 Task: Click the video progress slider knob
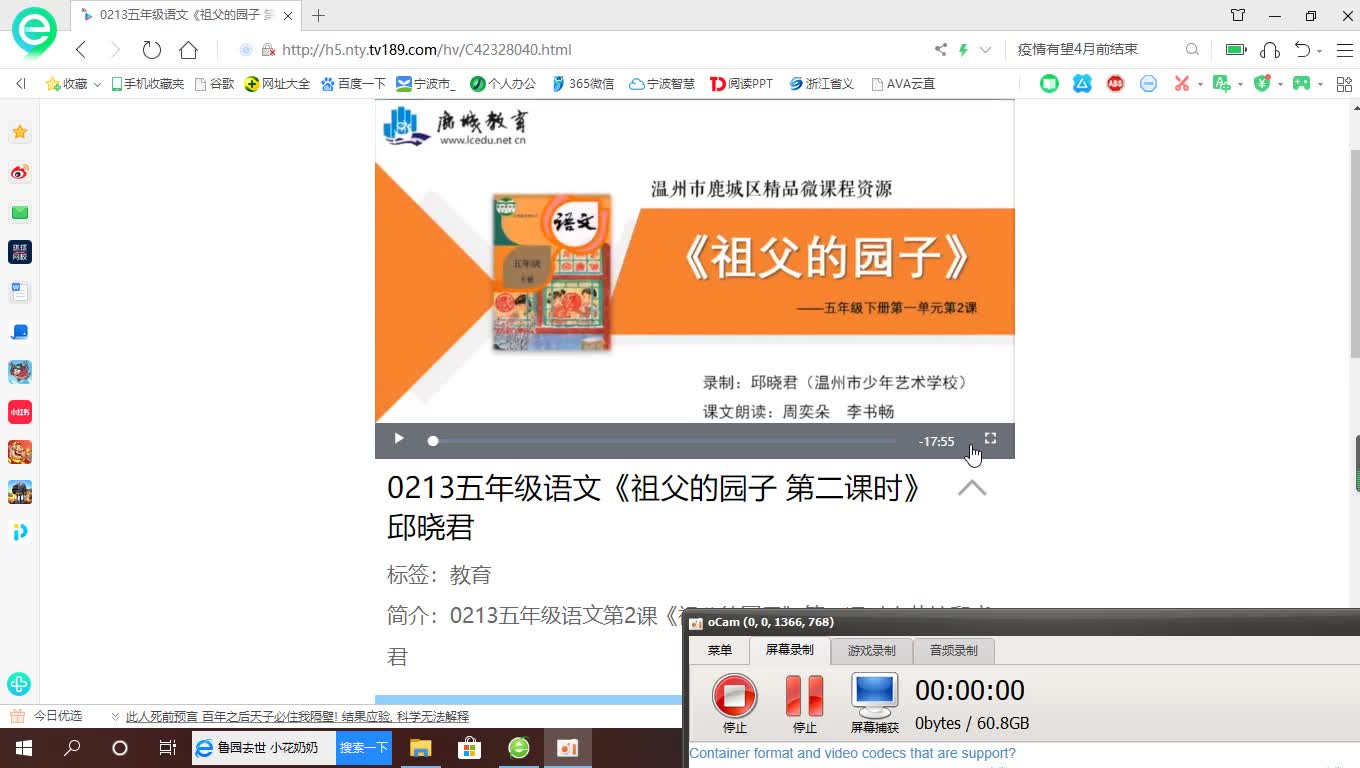click(x=433, y=440)
